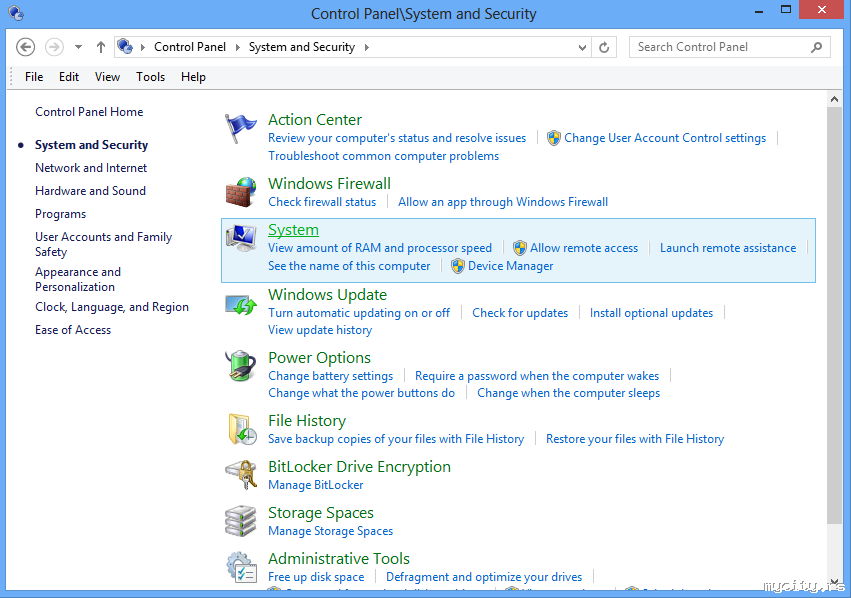The width and height of the screenshot is (851, 598).
Task: Click View amount of RAM and processor speed
Action: [380, 248]
